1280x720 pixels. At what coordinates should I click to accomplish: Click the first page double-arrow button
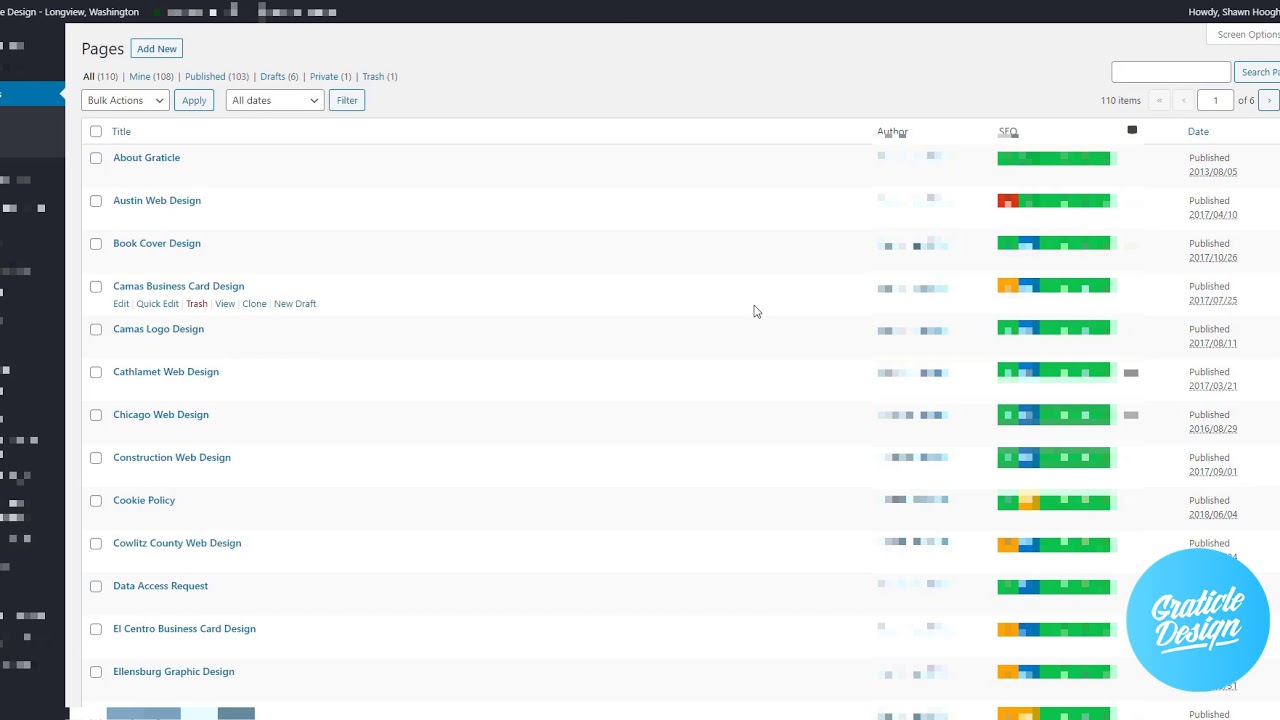click(x=1160, y=100)
